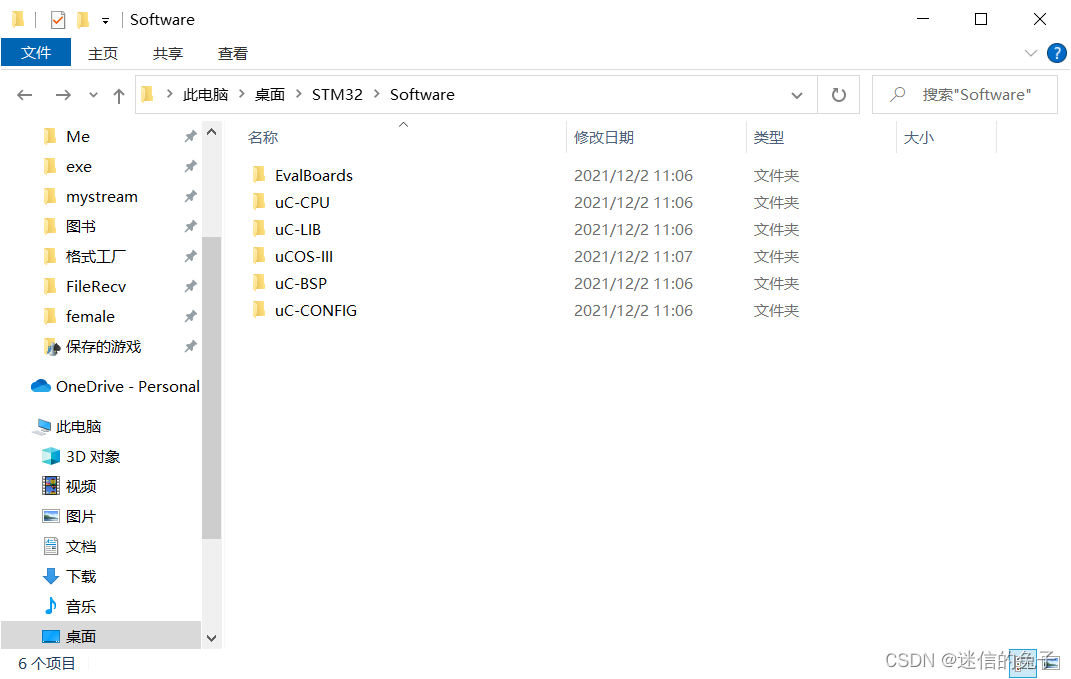Open the Me quick access folder
The height and width of the screenshot is (679, 1071).
point(78,137)
